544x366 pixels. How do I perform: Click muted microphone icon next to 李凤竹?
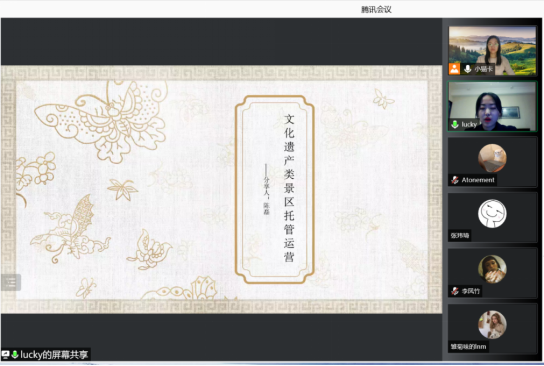(x=455, y=291)
